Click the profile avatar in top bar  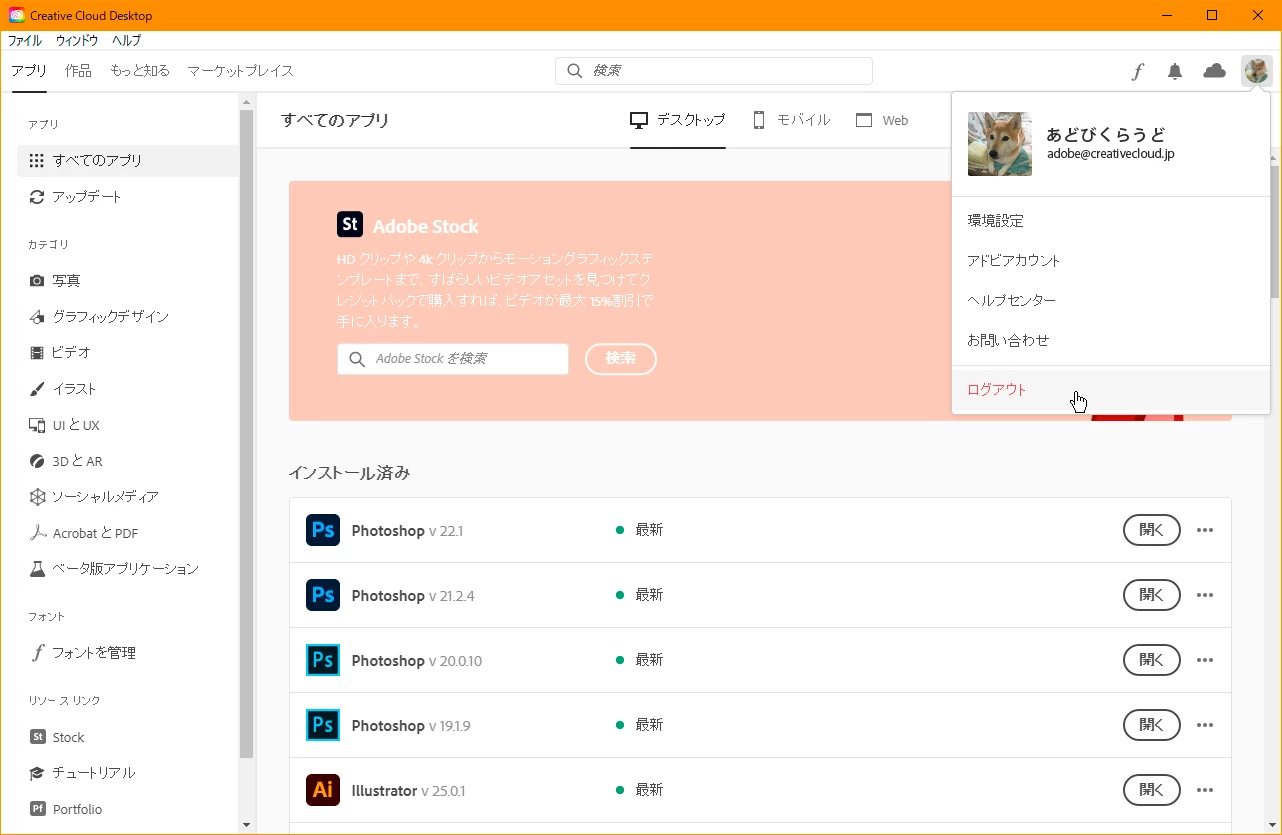[1257, 71]
